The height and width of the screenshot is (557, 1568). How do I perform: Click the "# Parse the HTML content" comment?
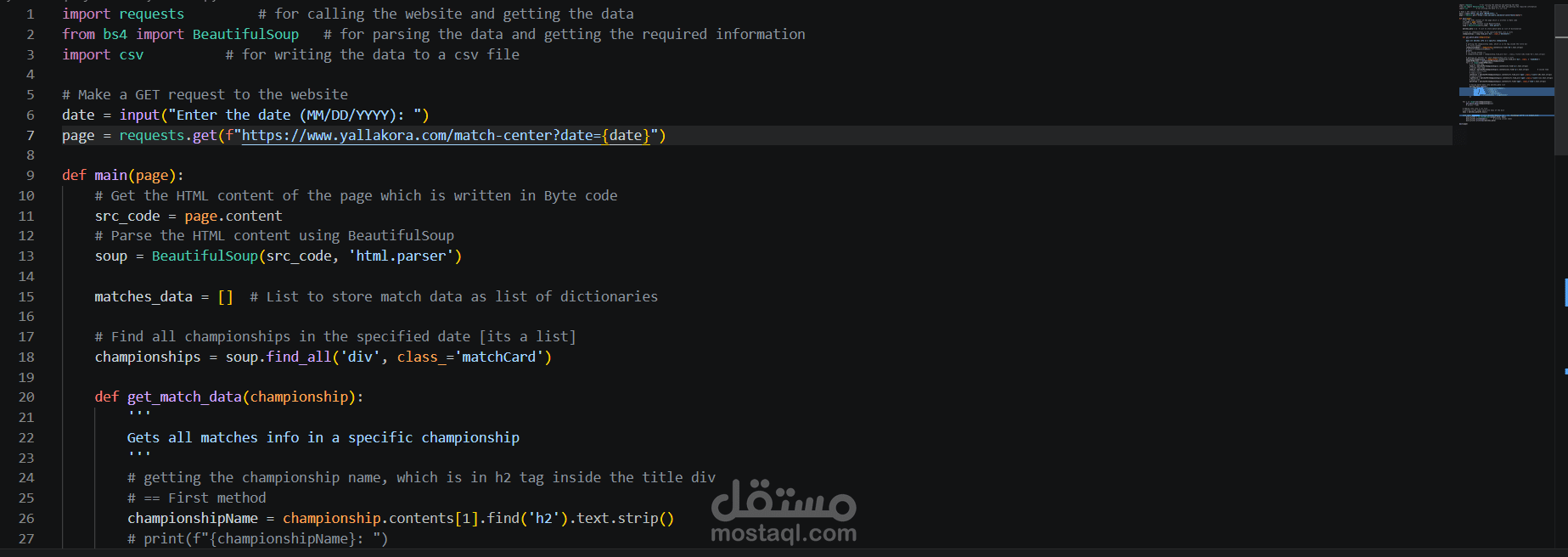pos(274,236)
